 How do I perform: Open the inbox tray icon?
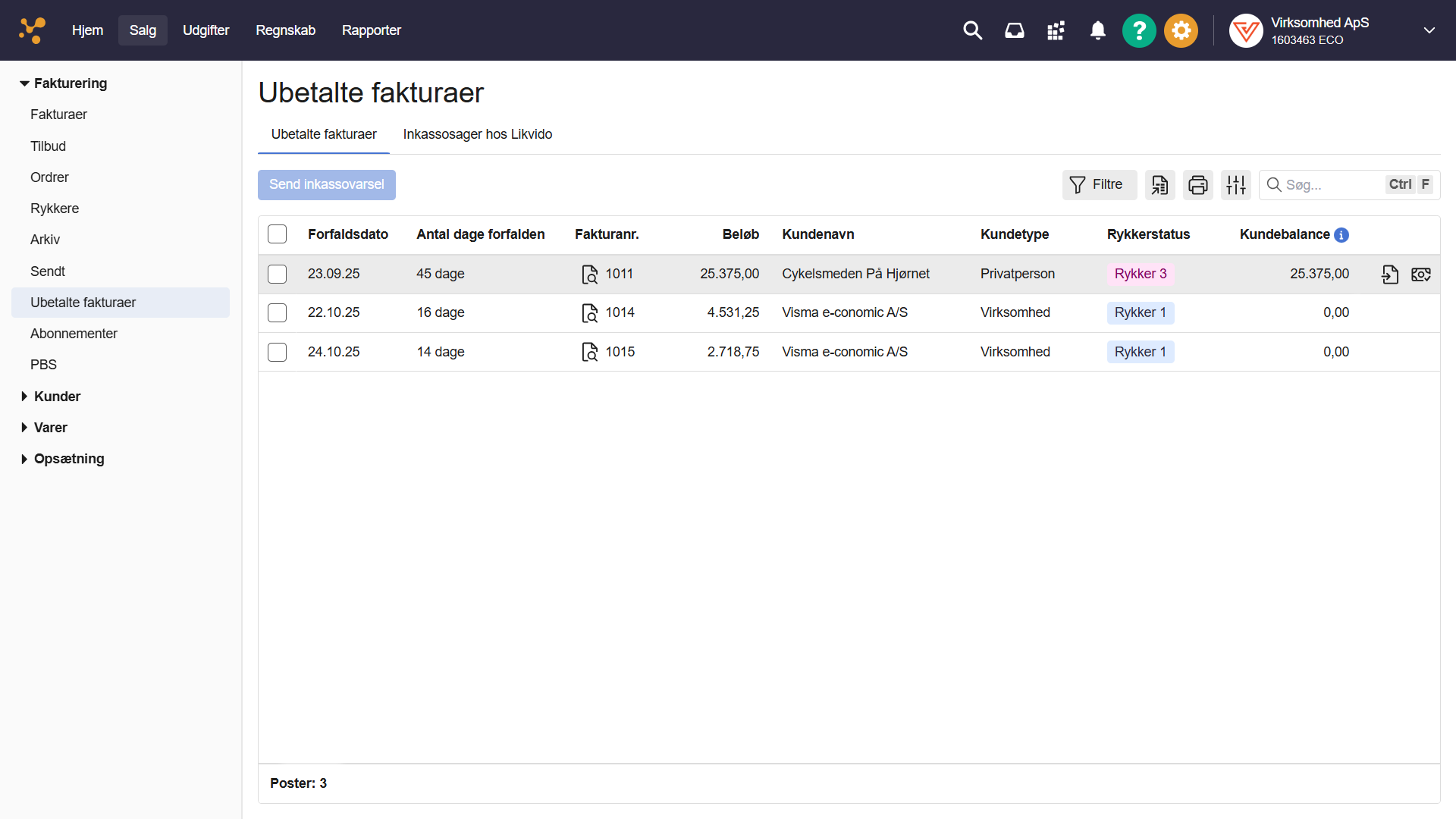[1014, 30]
